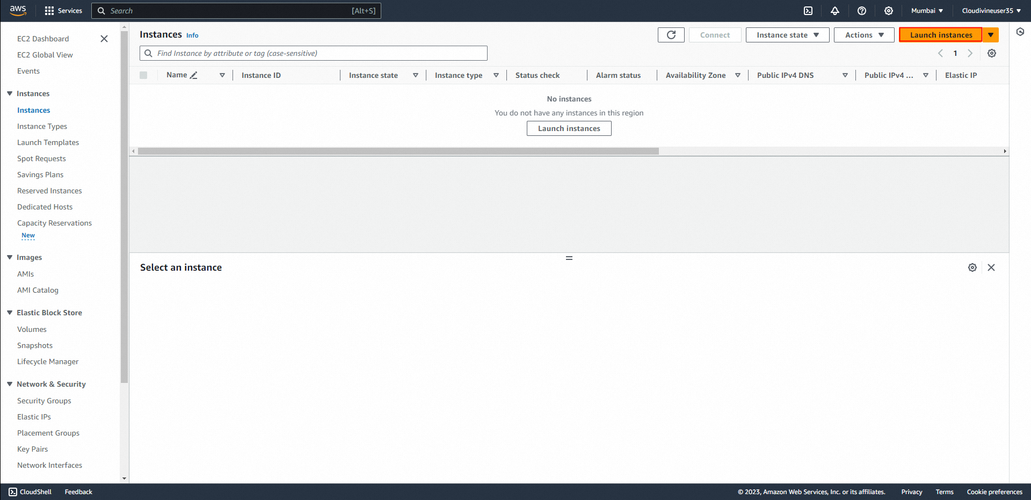This screenshot has height=500, width=1031.
Task: Go to Instance Types
Action: click(x=42, y=126)
